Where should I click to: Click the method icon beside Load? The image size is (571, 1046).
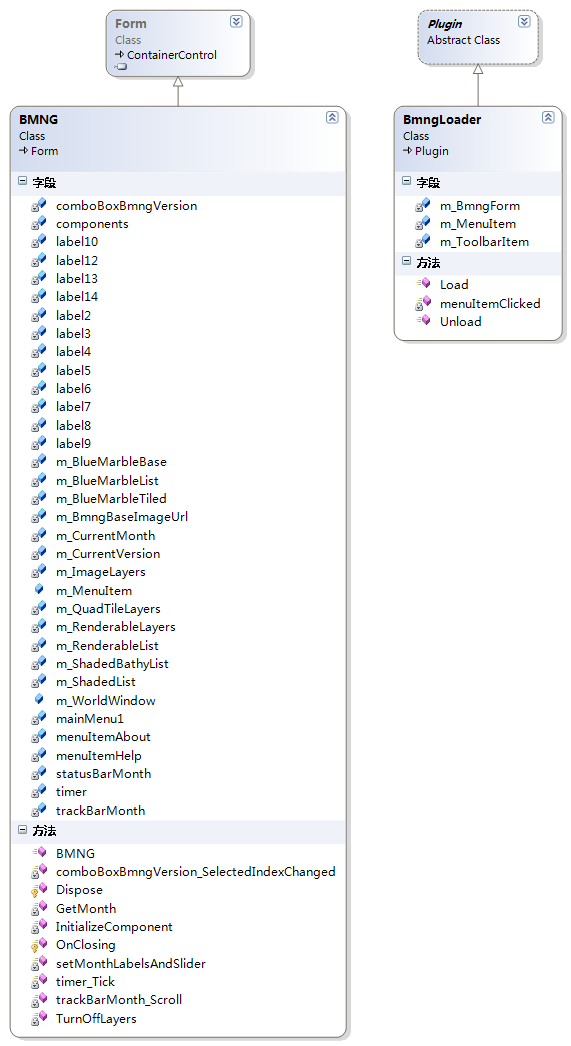424,284
